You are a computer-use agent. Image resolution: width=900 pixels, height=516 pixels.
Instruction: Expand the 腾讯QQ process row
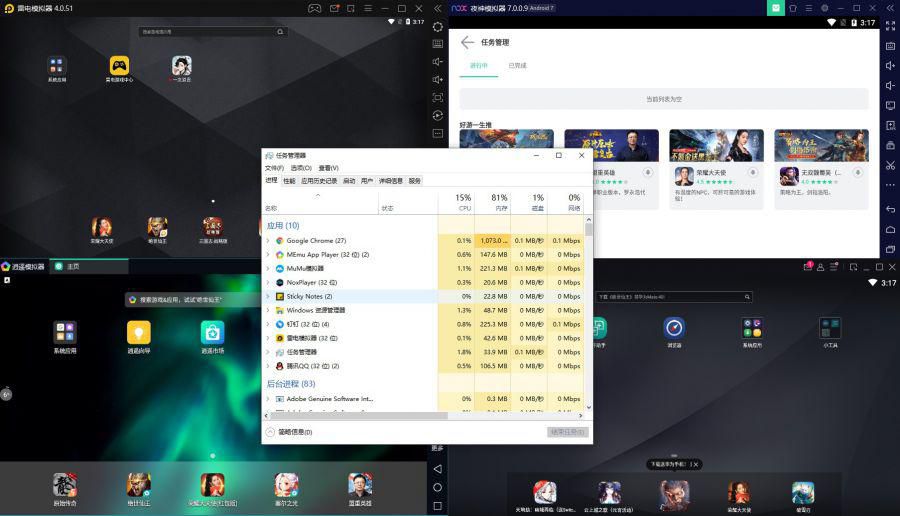tap(267, 366)
